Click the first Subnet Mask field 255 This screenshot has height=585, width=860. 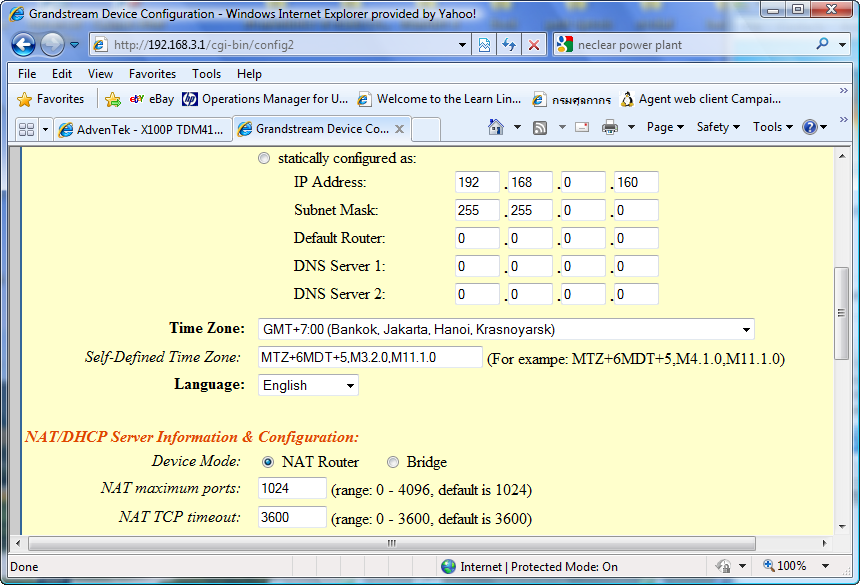click(x=477, y=210)
